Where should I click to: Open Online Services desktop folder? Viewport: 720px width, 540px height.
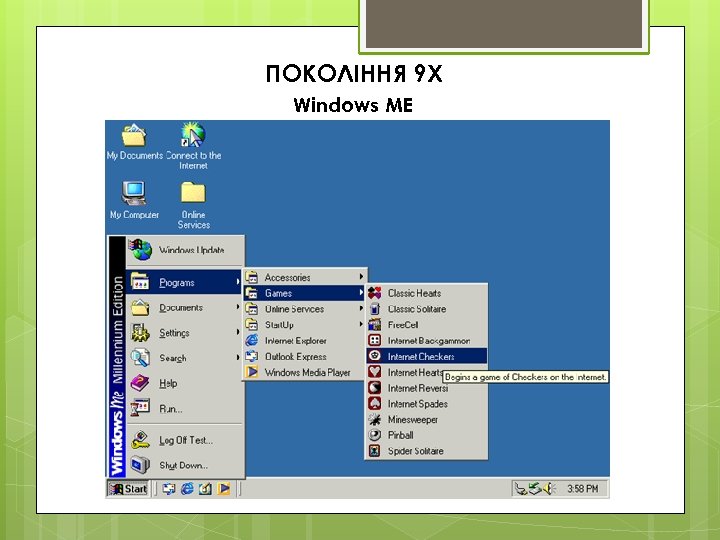pyautogui.click(x=193, y=205)
